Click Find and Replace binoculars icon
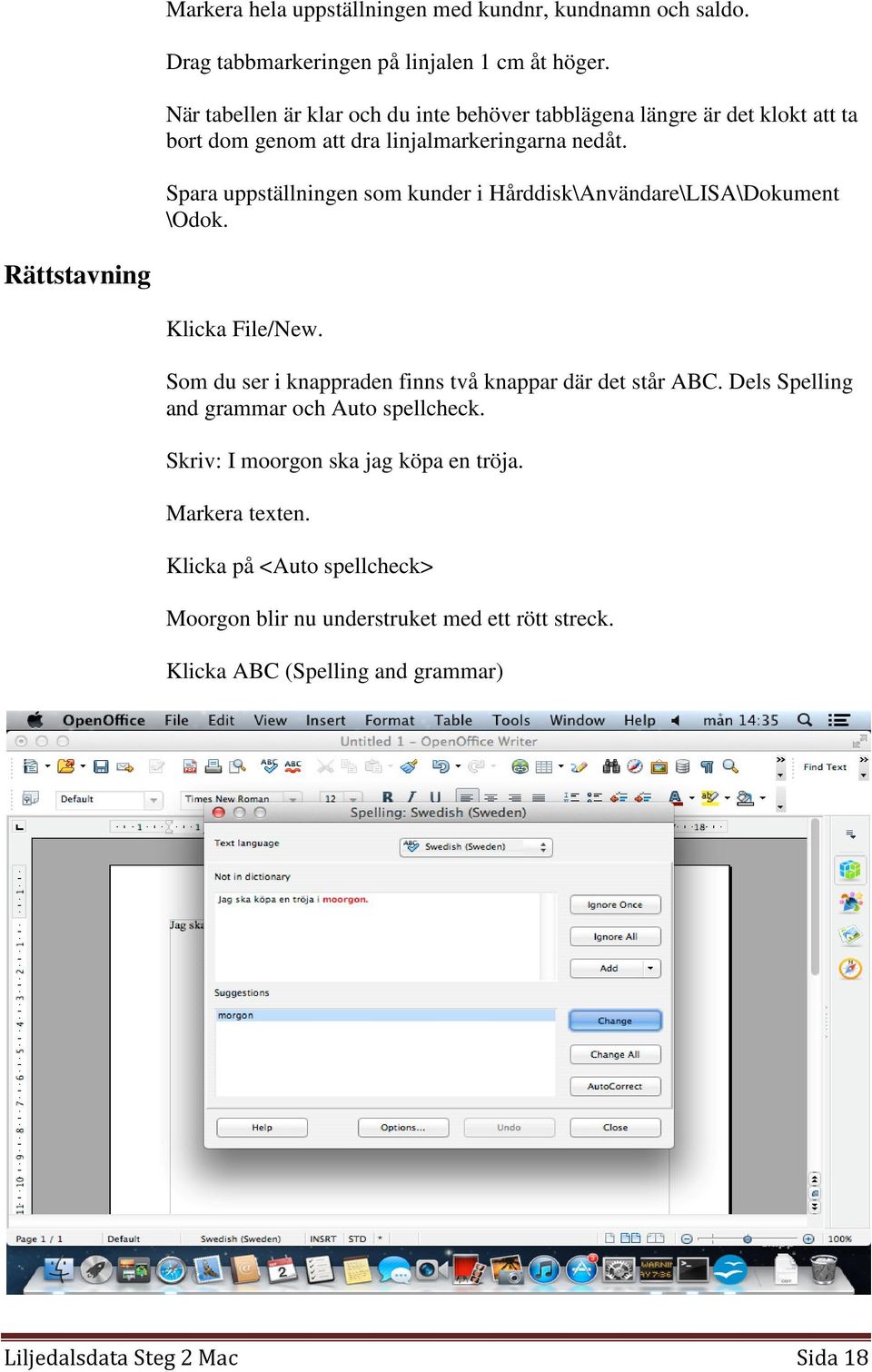This screenshot has width=872, height=1372. tap(611, 766)
